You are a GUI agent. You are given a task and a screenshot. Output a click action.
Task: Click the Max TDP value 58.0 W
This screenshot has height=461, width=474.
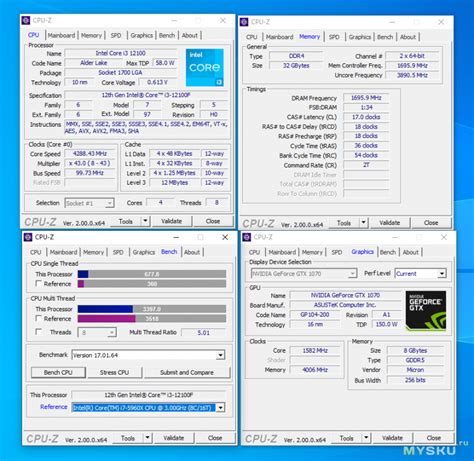165,63
